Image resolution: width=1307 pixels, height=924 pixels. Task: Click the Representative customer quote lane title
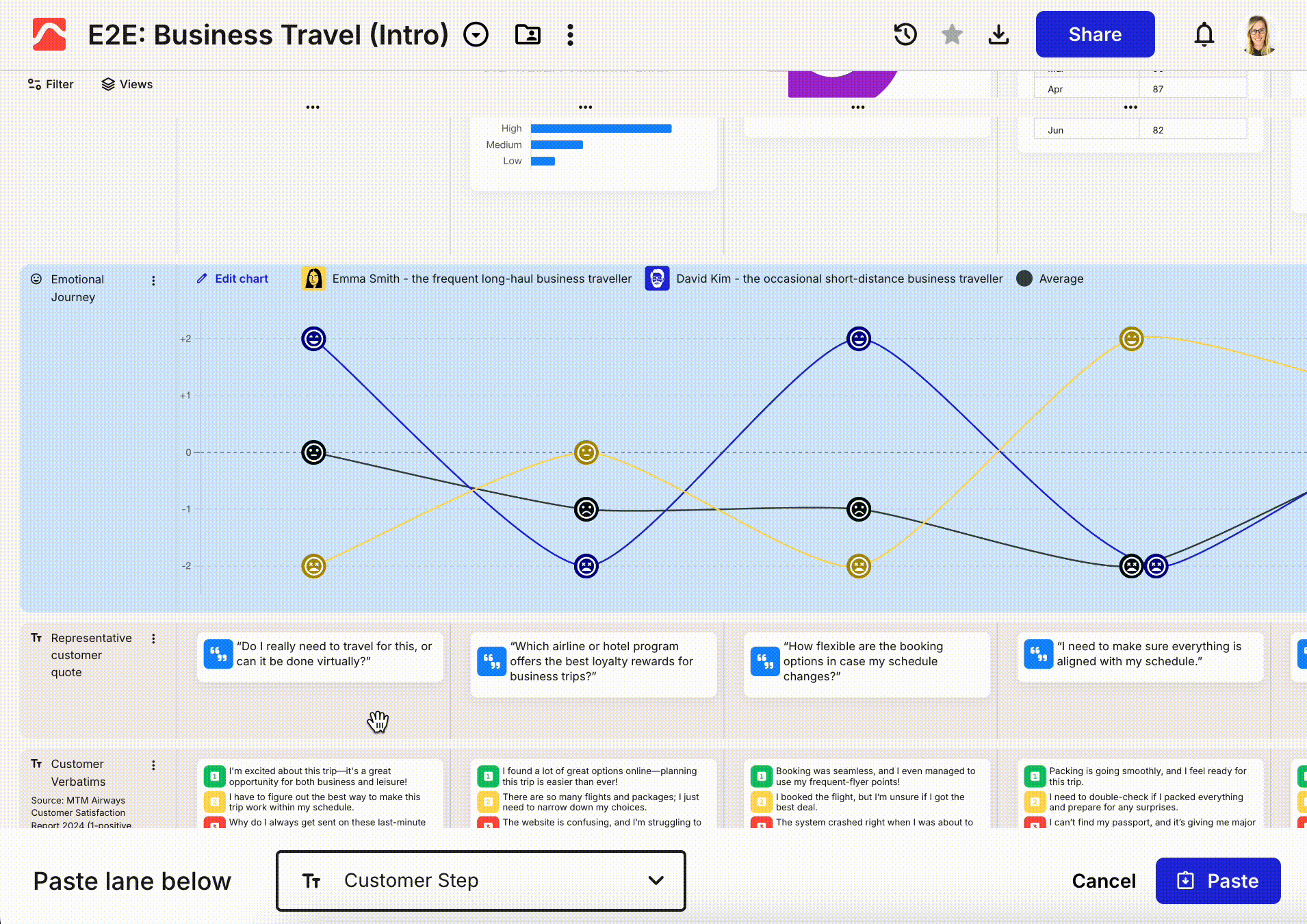click(x=91, y=655)
